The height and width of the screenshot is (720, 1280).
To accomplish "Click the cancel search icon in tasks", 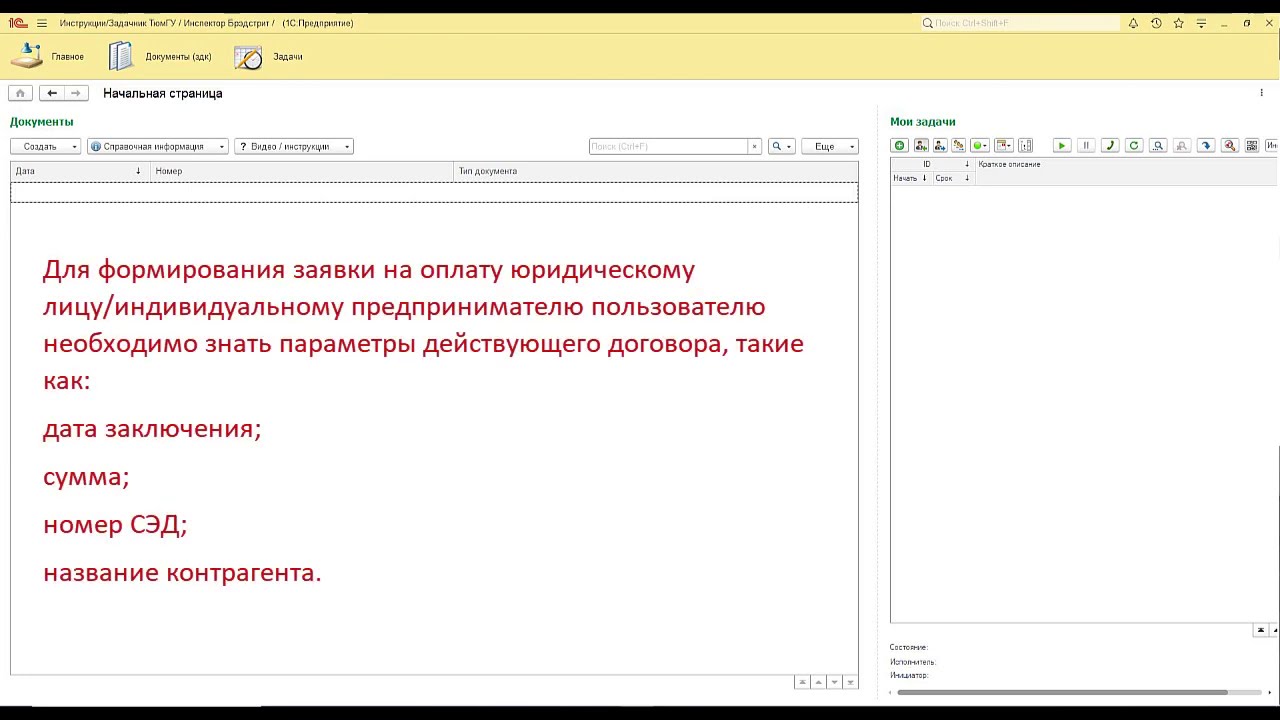I will click(1182, 146).
